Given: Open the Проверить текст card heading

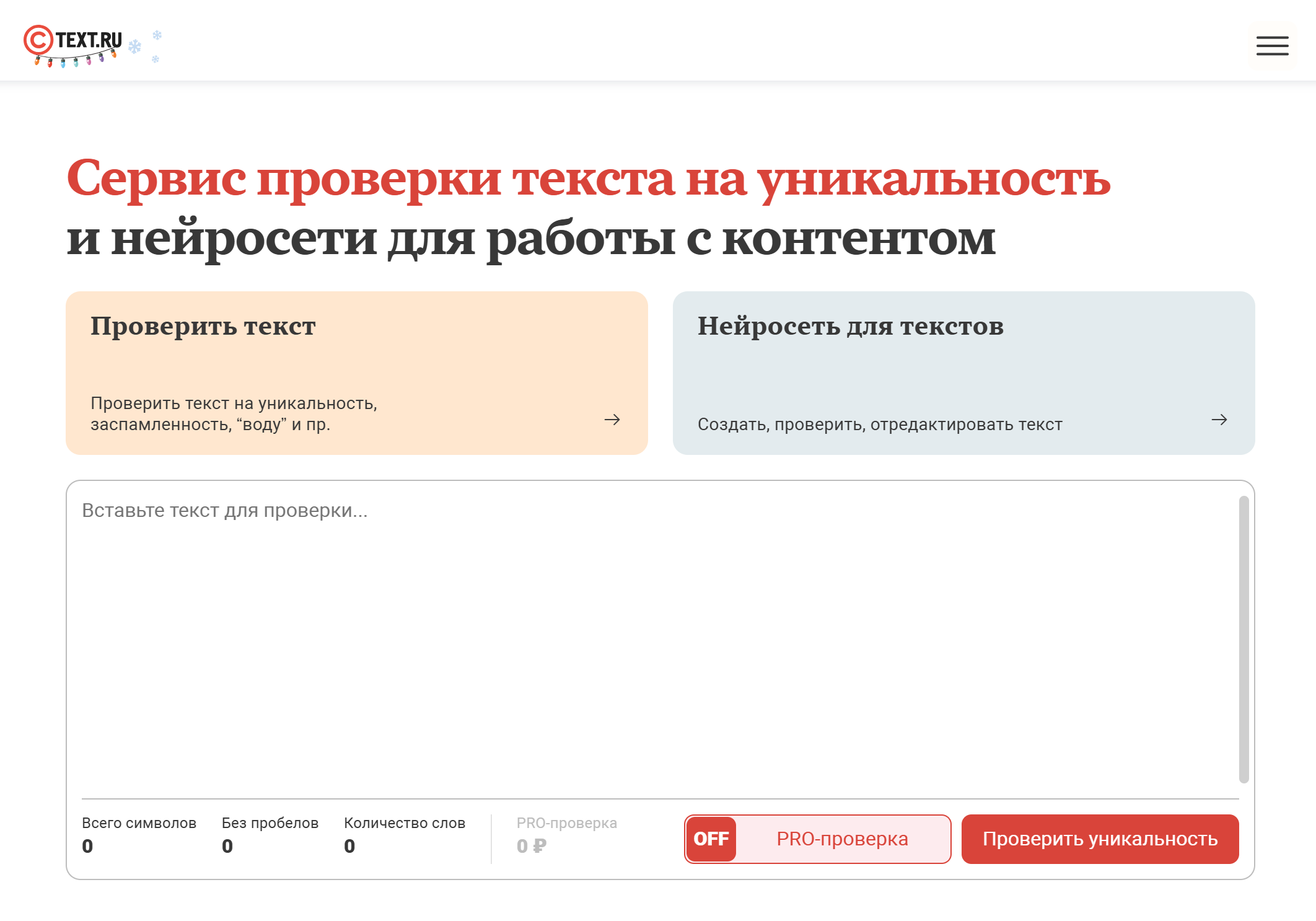Looking at the screenshot, I should (203, 326).
